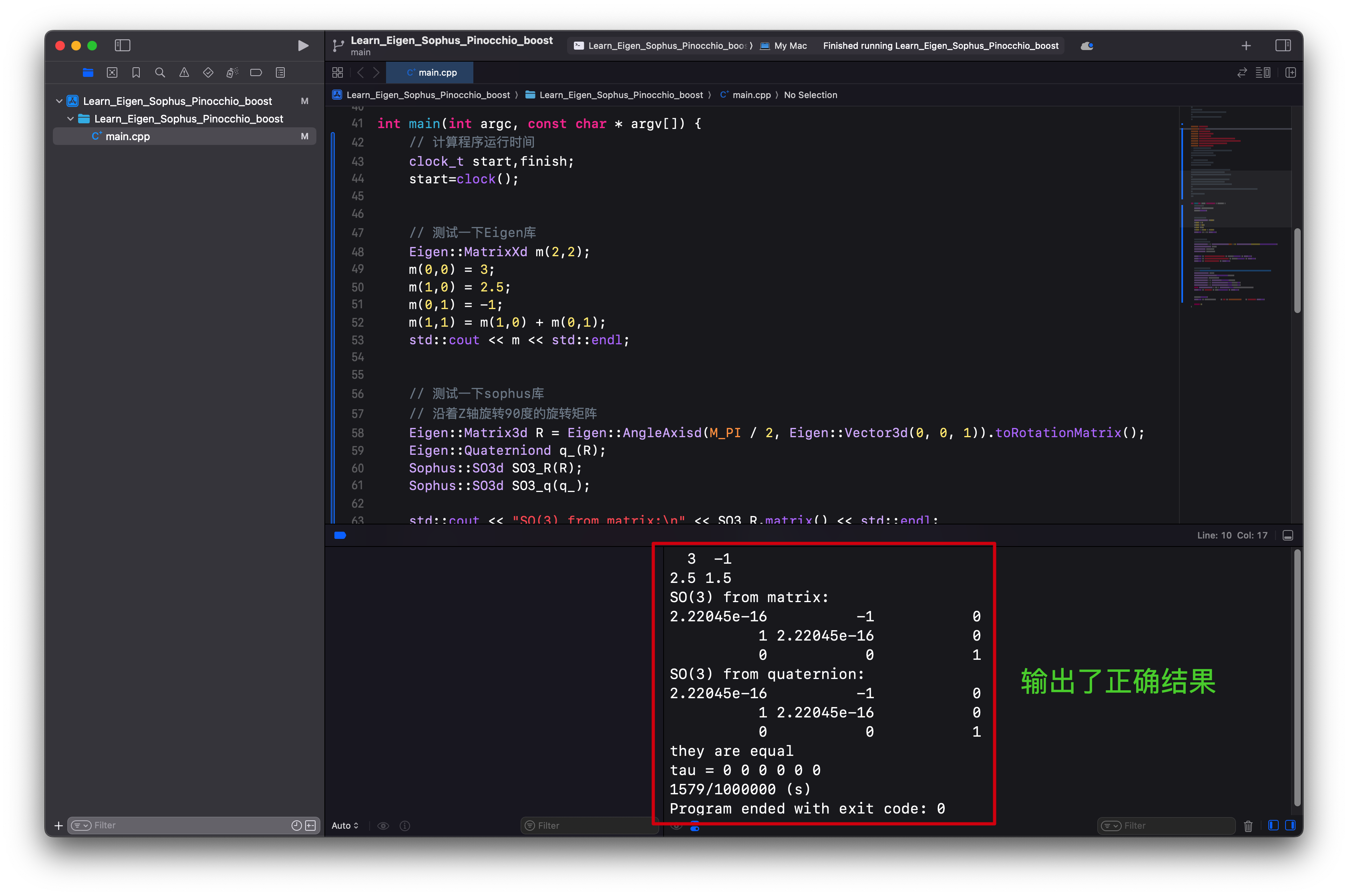Select the main.cpp editor tab
Screen dimensions: 1348x896
pyautogui.click(x=430, y=72)
